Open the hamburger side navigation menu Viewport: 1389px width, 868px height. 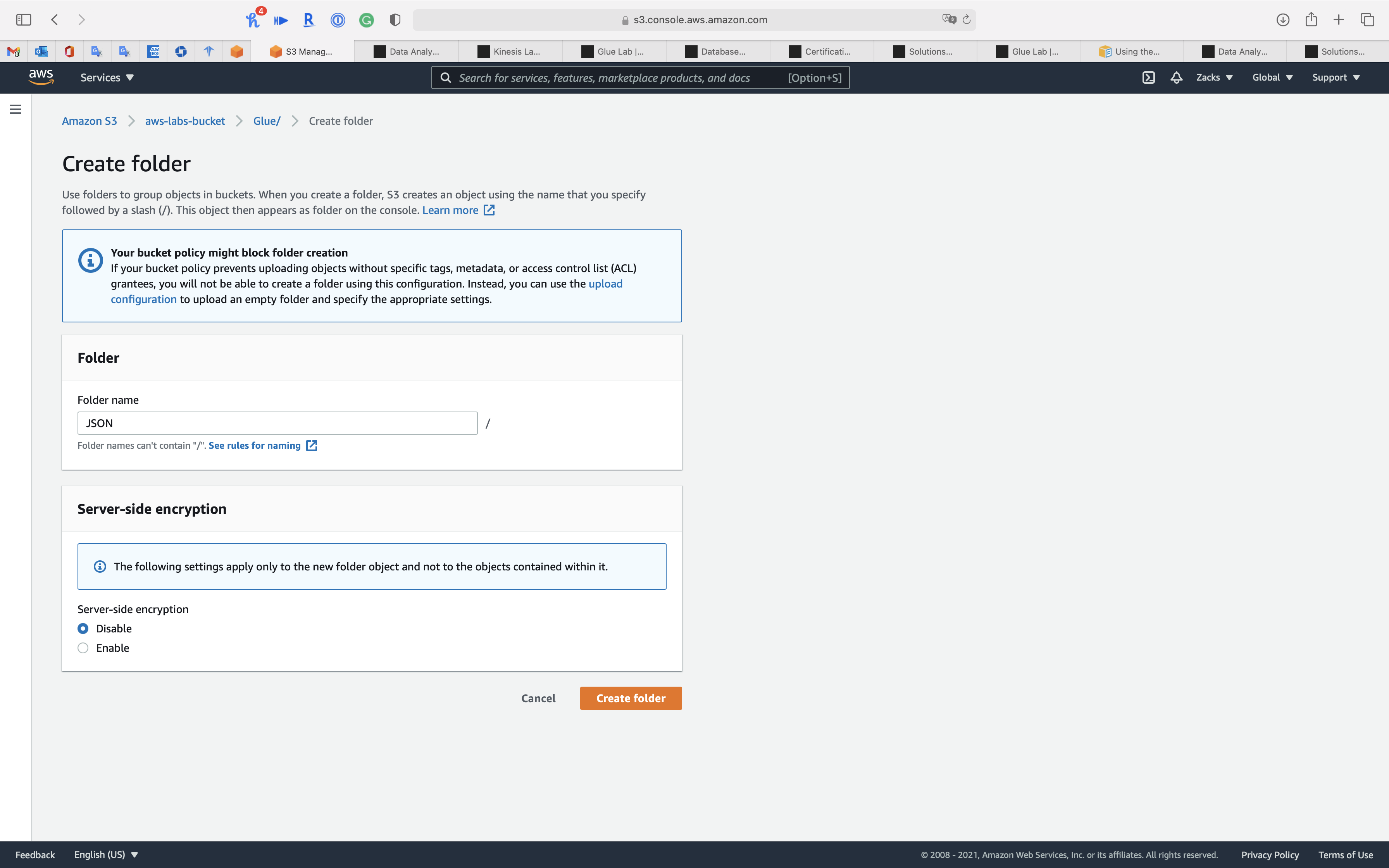point(16,109)
